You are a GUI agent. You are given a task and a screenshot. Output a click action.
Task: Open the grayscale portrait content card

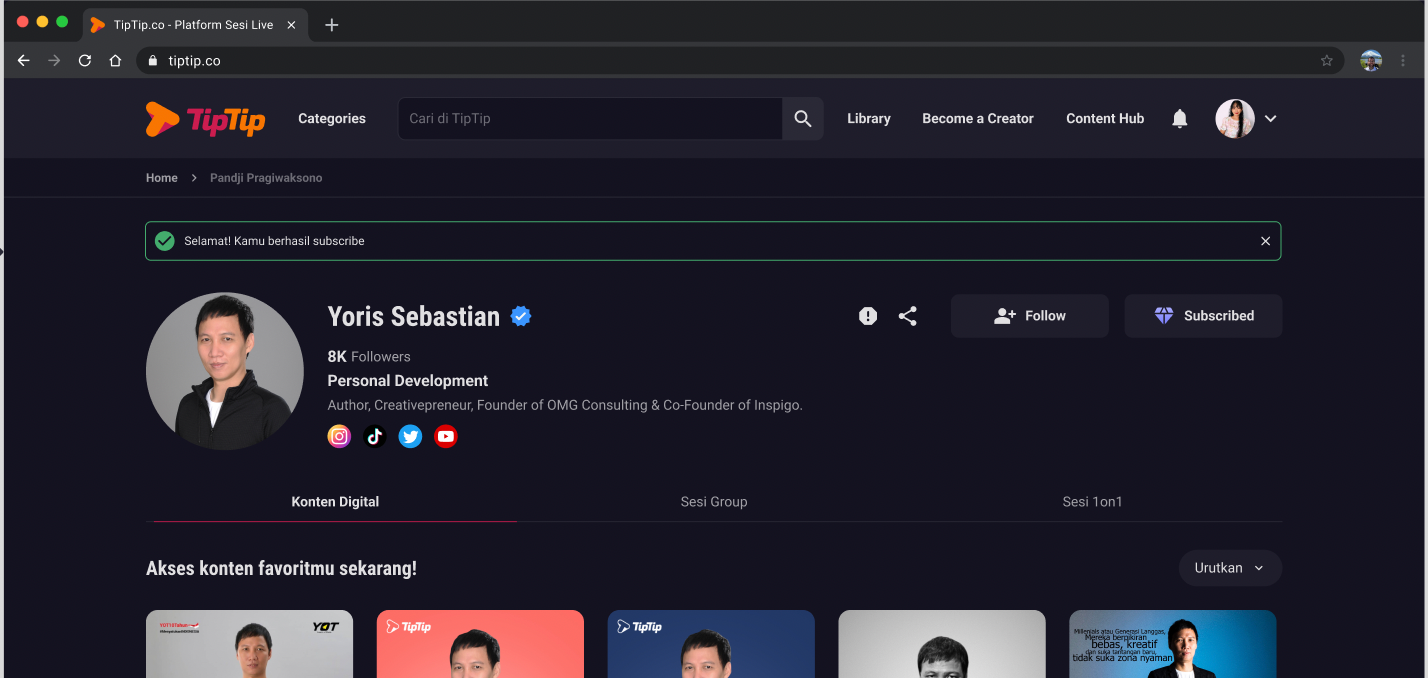click(x=942, y=644)
